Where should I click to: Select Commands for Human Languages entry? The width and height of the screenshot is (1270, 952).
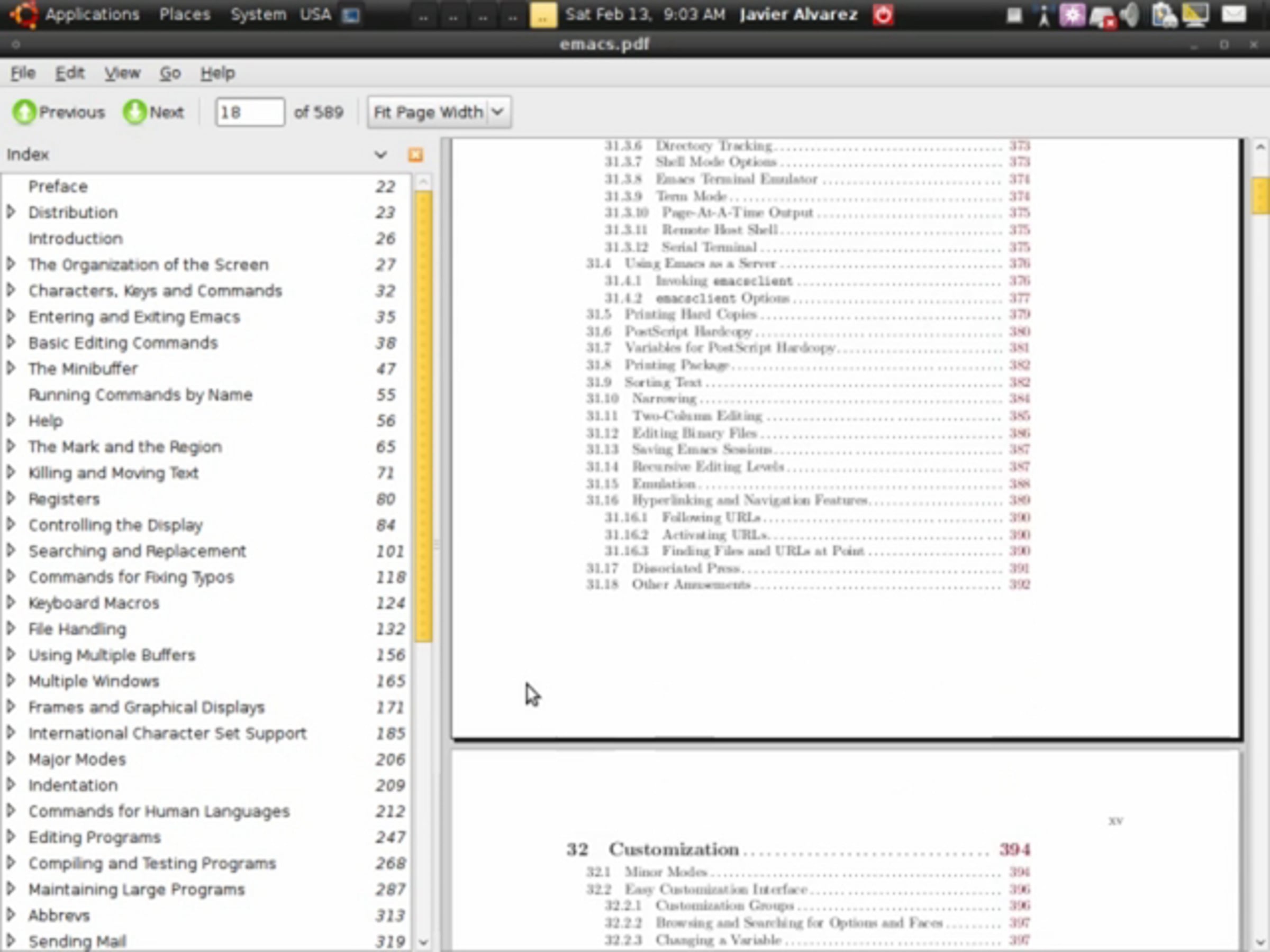click(x=159, y=811)
